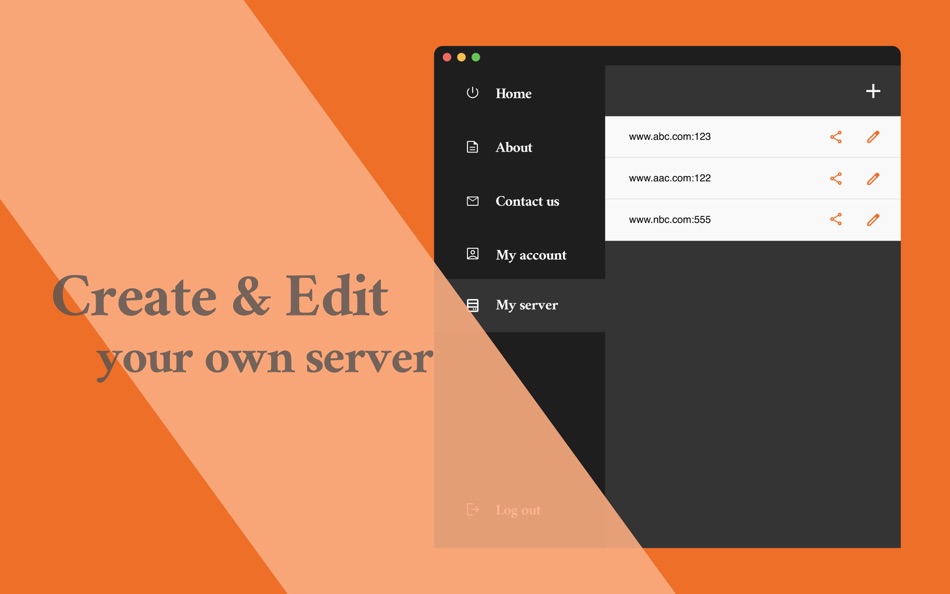The image size is (950, 594).
Task: Share the www.aac.com:122 server
Action: click(x=835, y=178)
